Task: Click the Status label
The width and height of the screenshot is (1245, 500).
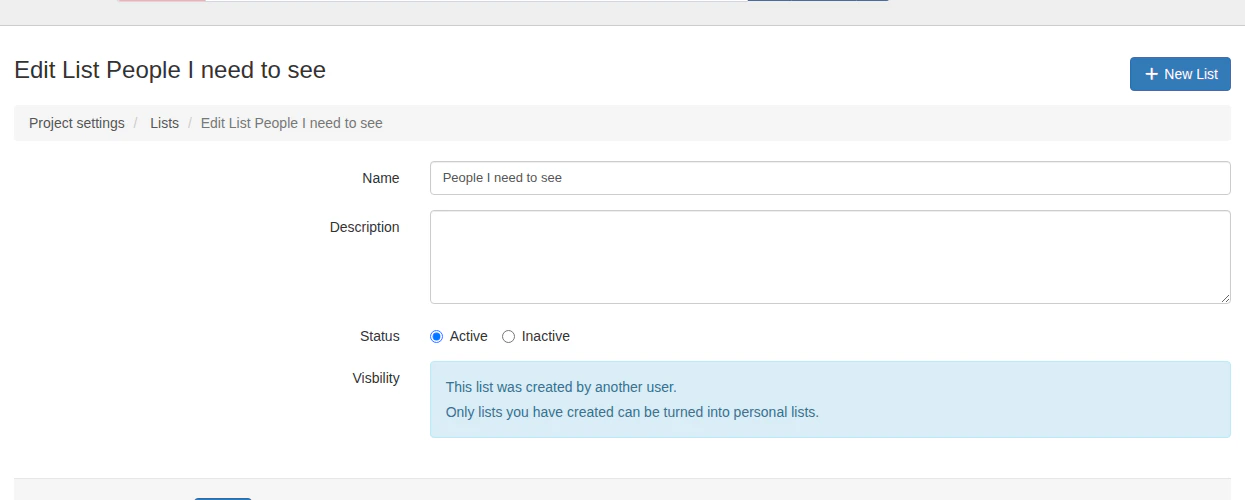Action: click(x=380, y=336)
